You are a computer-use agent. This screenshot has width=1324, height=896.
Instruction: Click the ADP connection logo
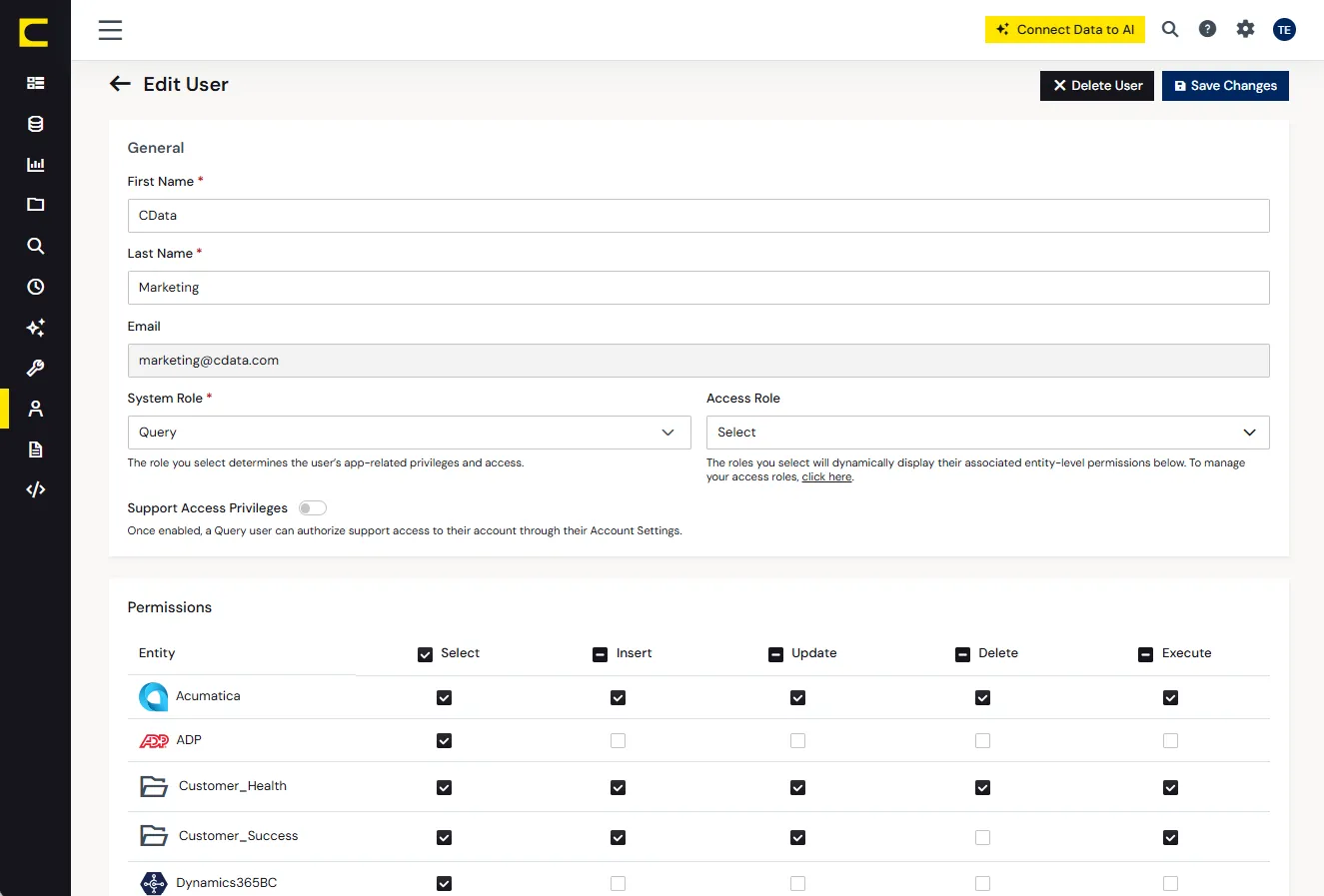(x=154, y=740)
